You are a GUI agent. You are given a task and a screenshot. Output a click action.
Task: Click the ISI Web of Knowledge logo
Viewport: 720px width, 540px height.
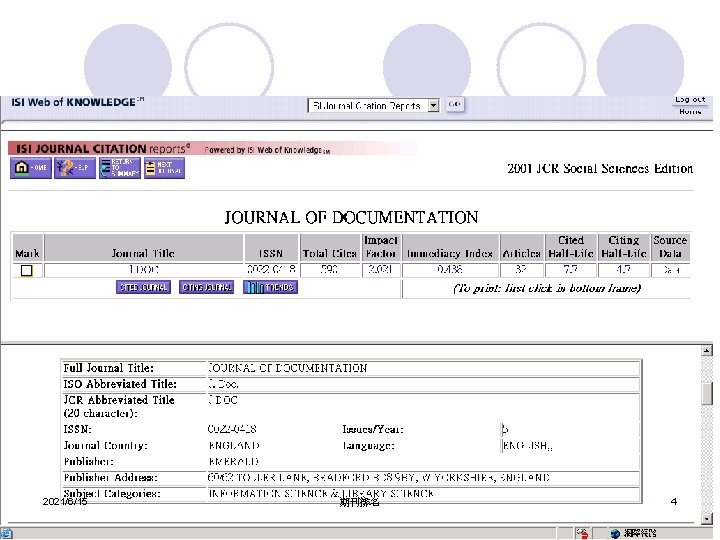pyautogui.click(x=77, y=102)
